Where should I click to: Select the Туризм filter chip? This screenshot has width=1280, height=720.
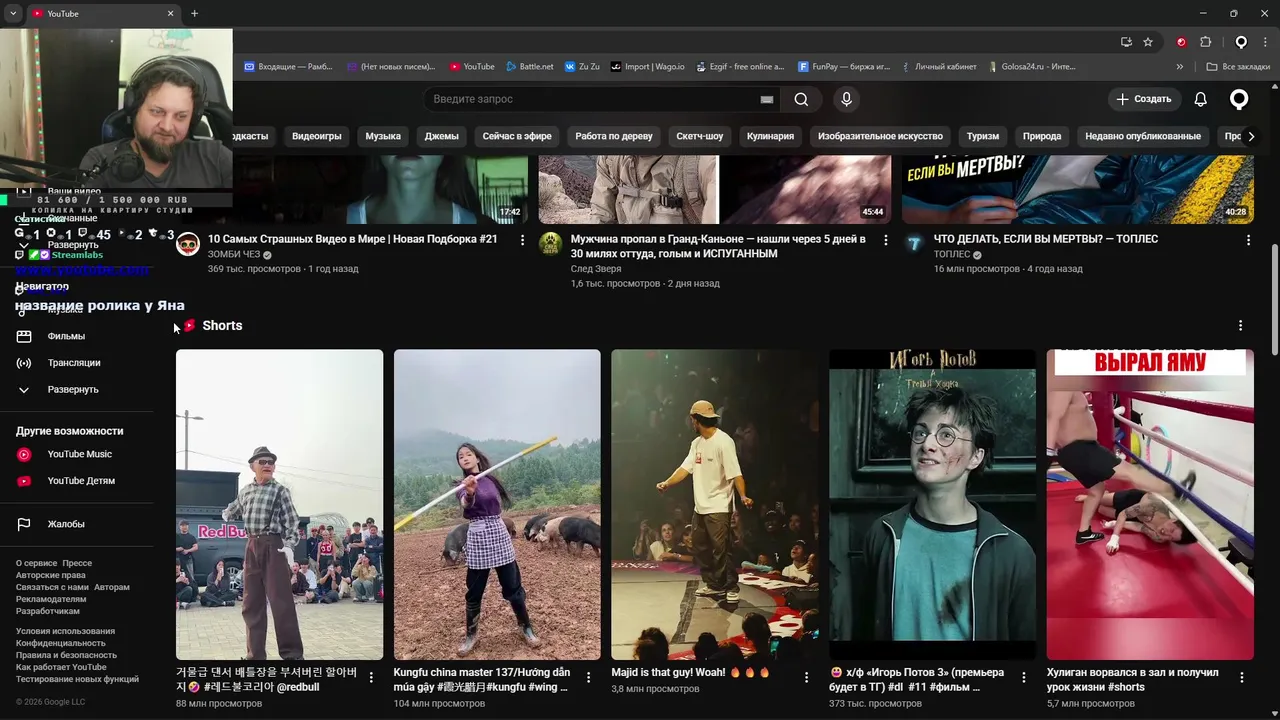pyautogui.click(x=983, y=136)
